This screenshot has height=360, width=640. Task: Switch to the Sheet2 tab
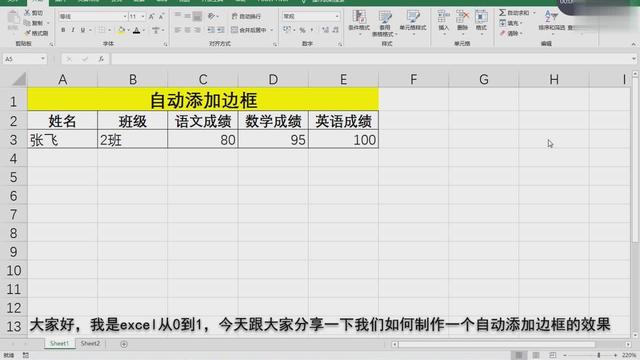click(90, 344)
